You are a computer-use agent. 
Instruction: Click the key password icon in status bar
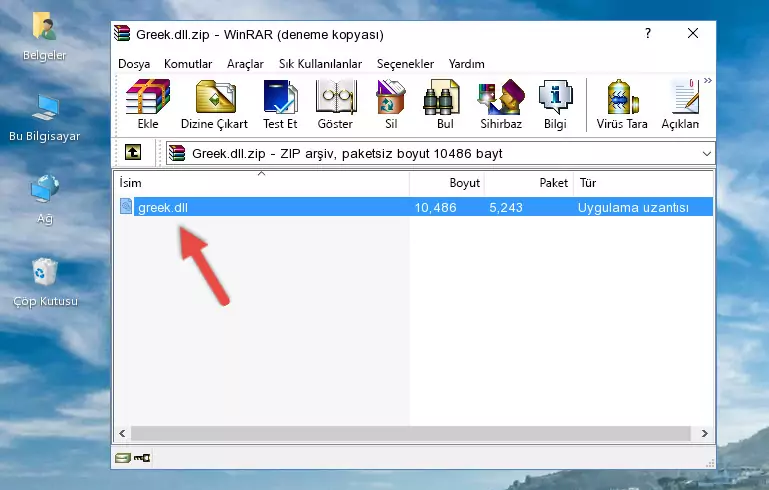tap(142, 458)
